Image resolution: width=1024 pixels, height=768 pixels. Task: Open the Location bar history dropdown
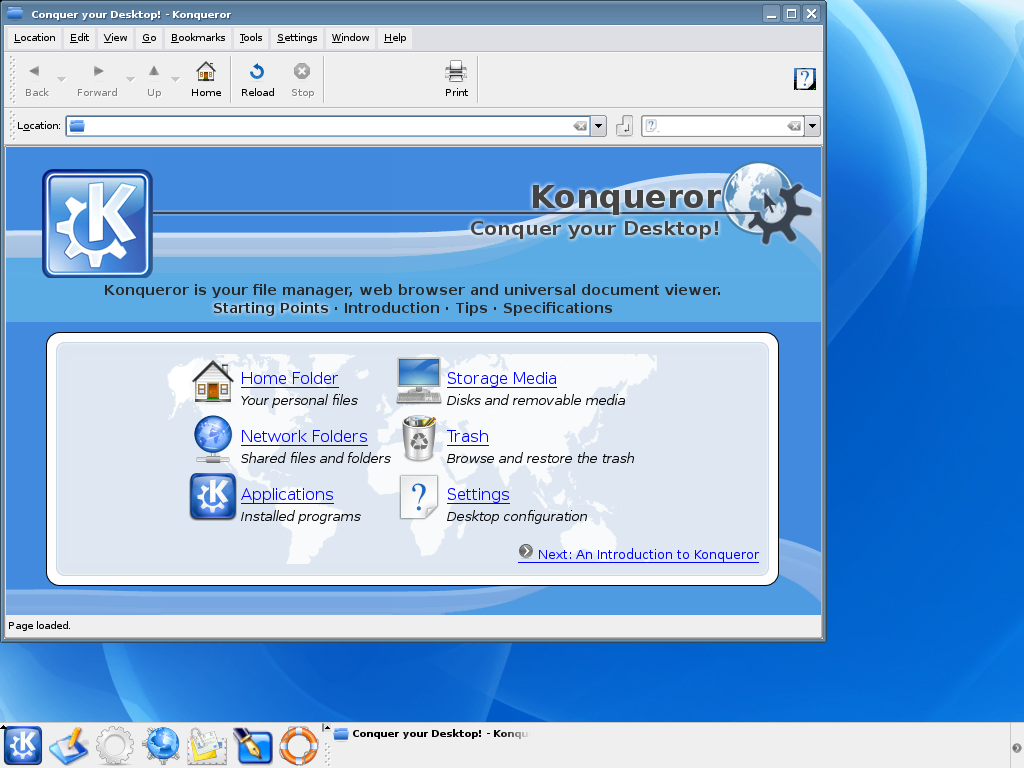click(x=598, y=126)
